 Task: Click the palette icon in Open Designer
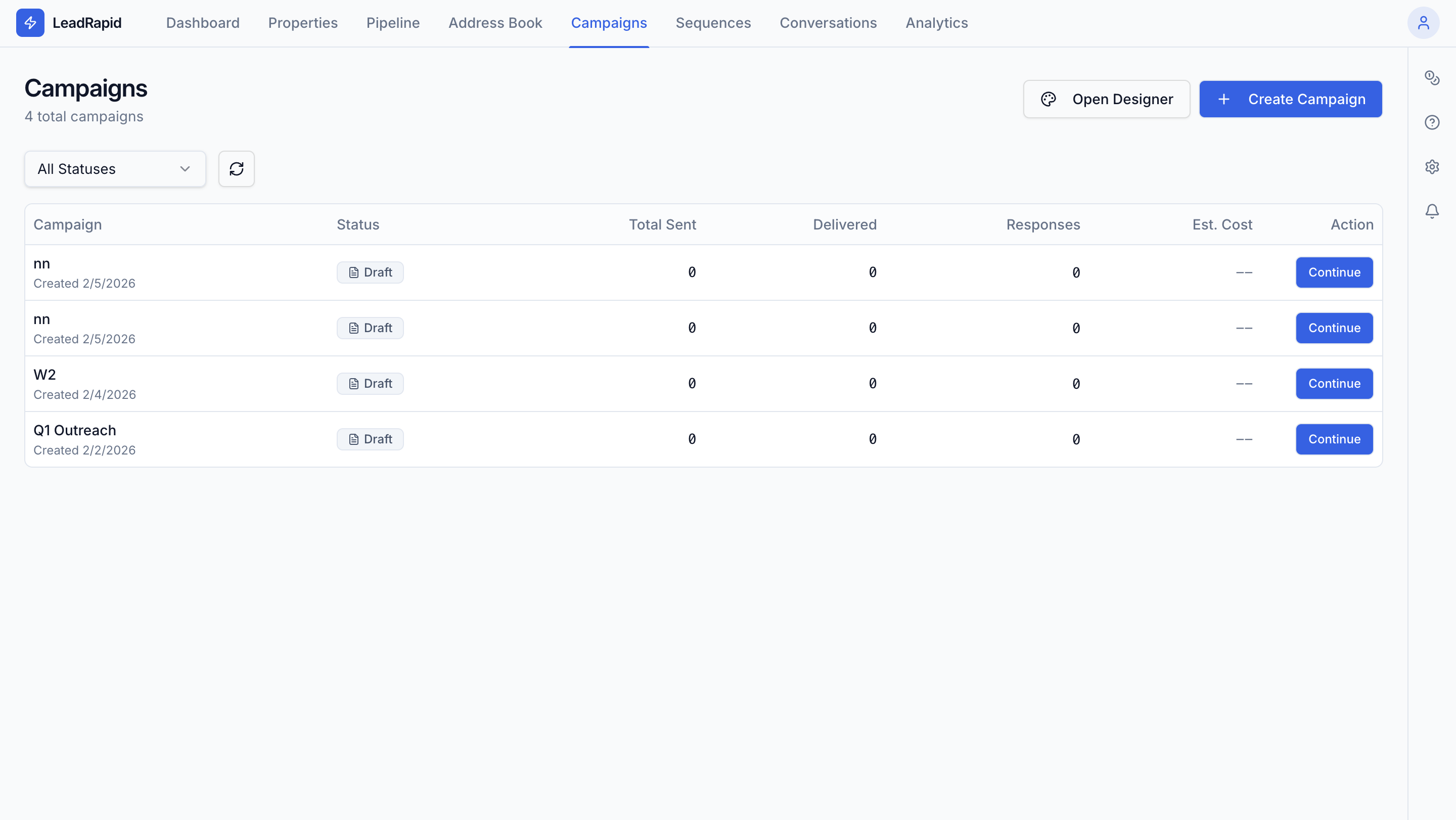(1048, 99)
